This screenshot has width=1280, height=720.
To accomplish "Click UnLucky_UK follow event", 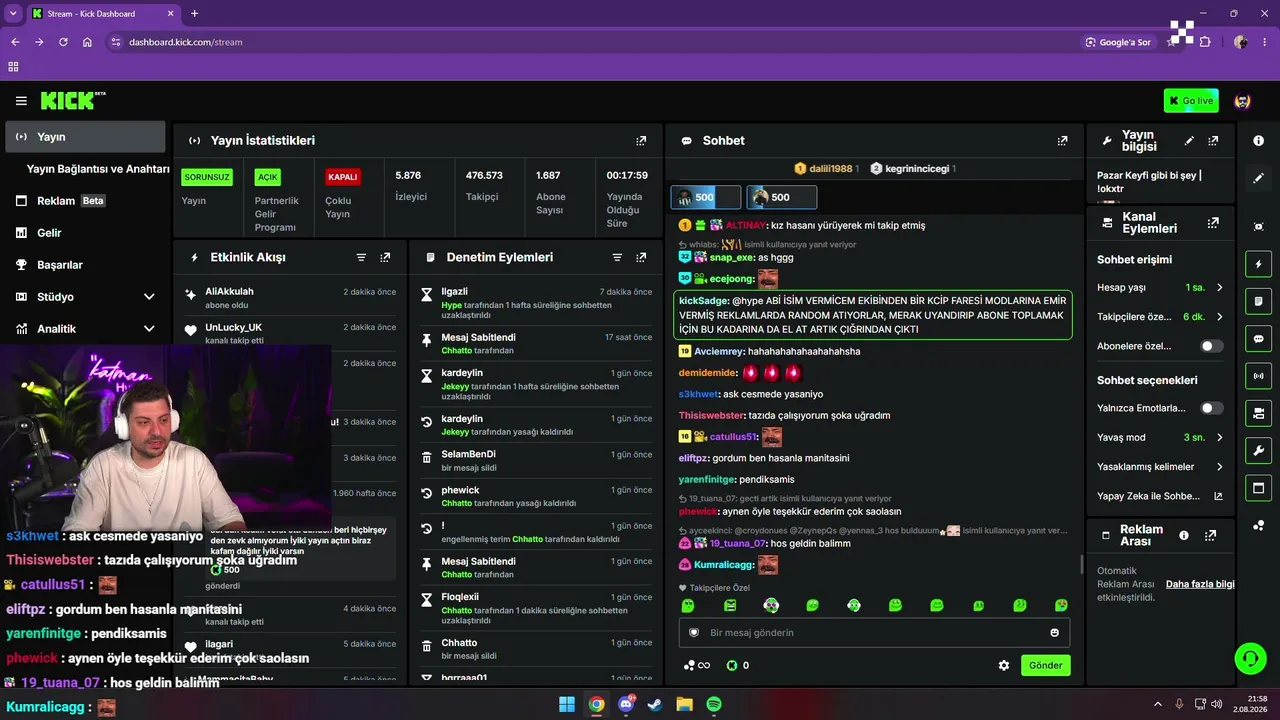I will click(291, 333).
